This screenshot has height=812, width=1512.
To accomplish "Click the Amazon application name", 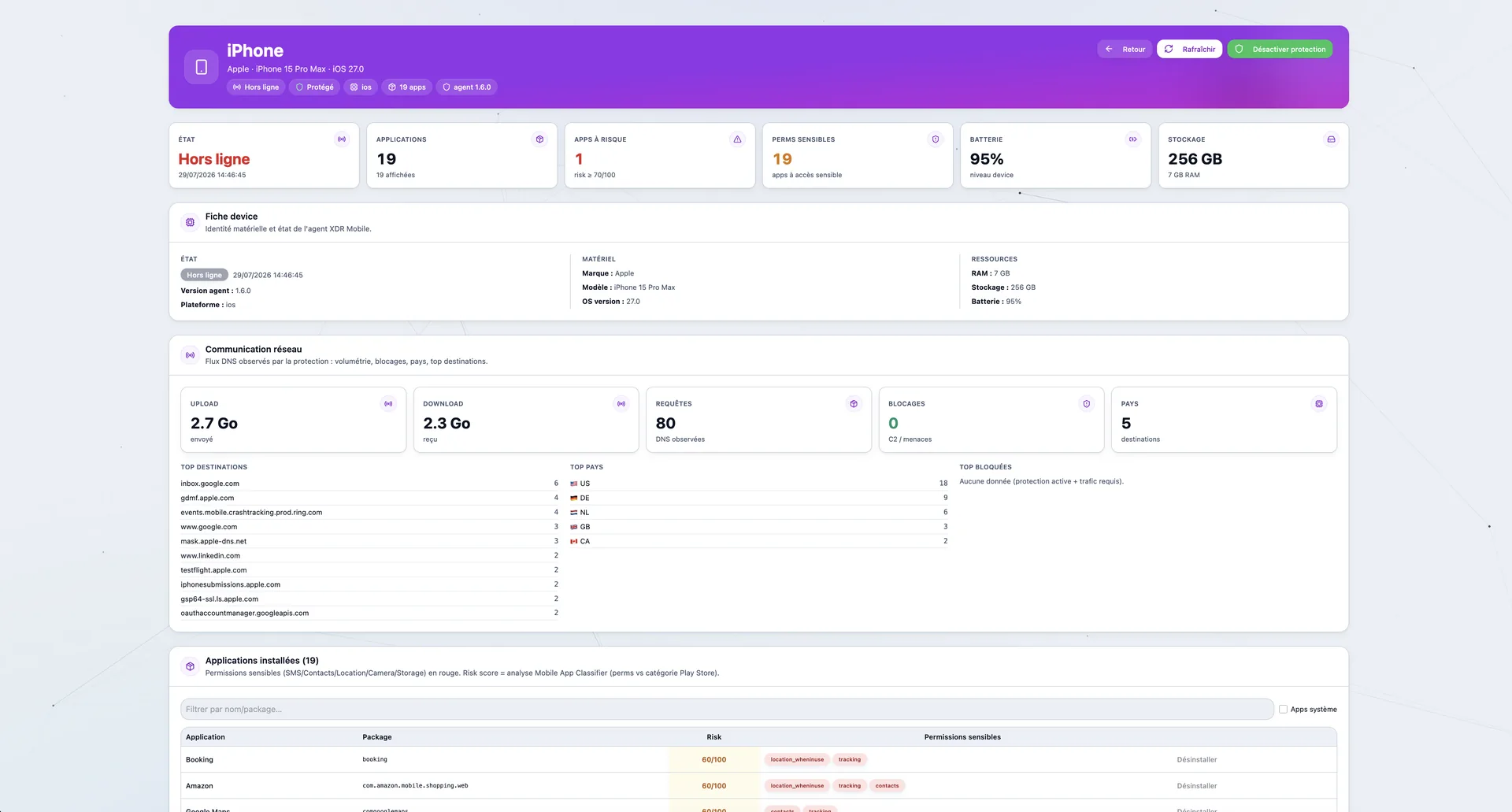I will pyautogui.click(x=199, y=786).
